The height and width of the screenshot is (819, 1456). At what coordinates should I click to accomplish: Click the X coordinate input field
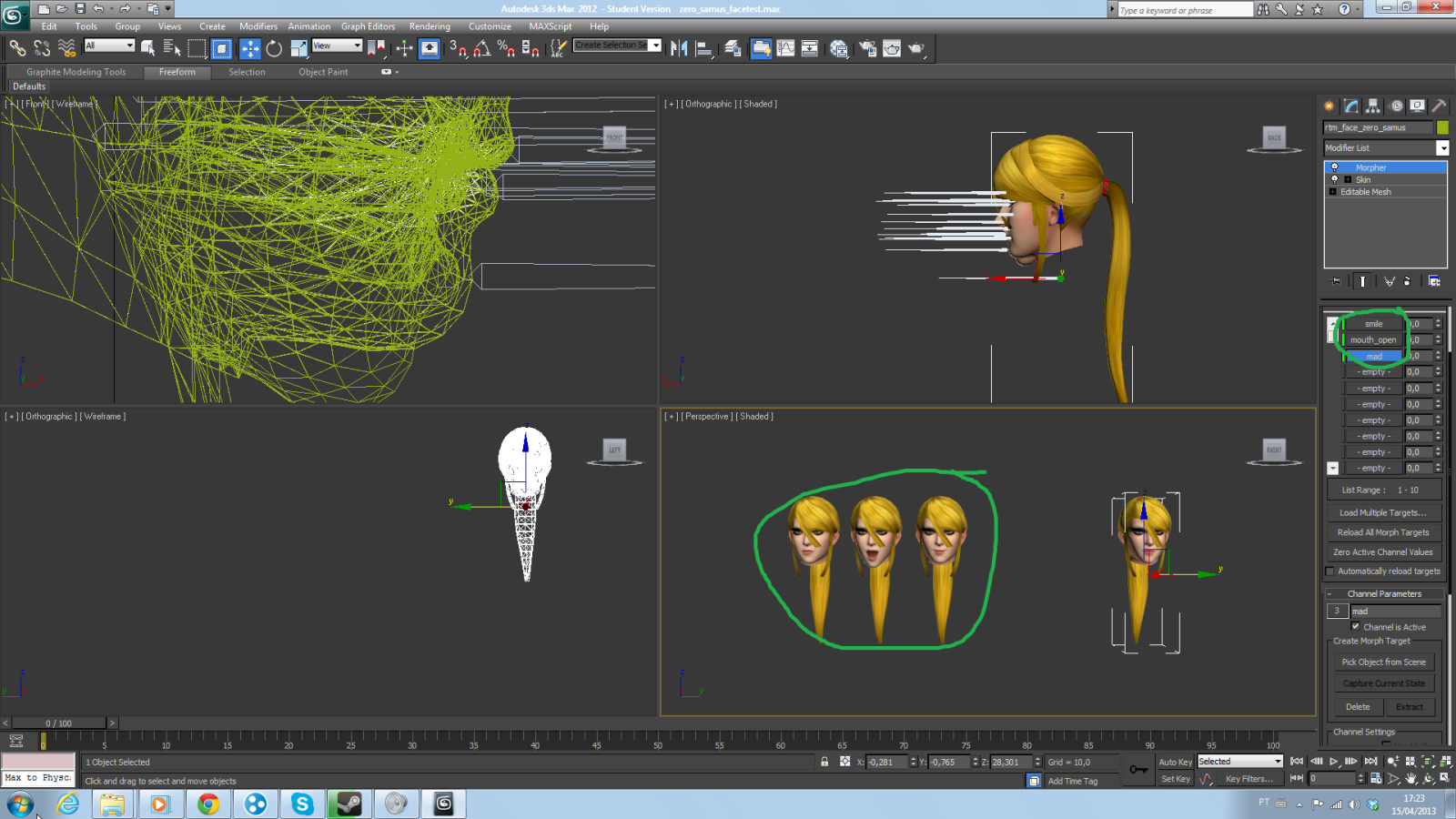click(886, 762)
